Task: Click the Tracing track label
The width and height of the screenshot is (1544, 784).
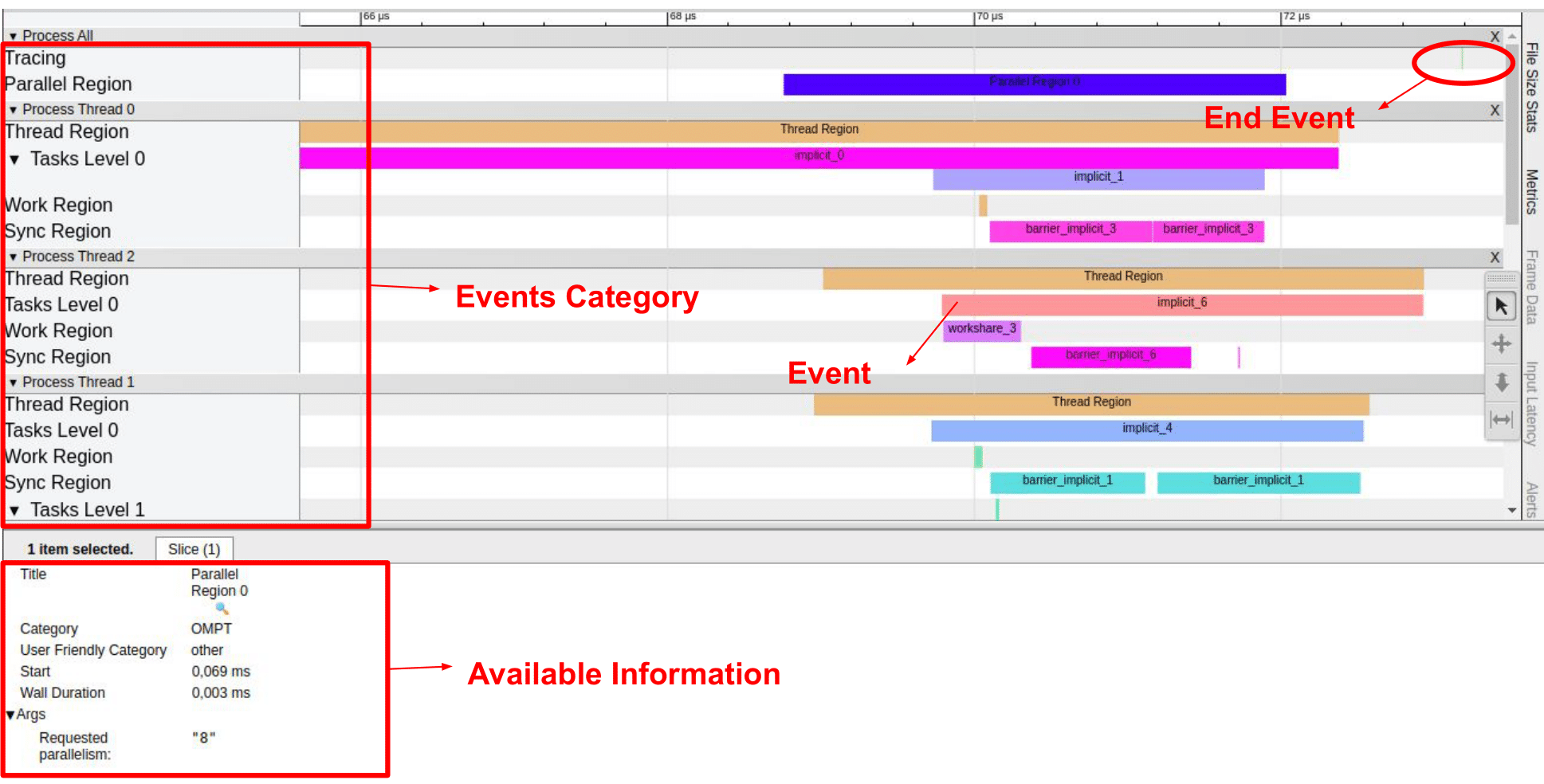Action: pos(35,58)
